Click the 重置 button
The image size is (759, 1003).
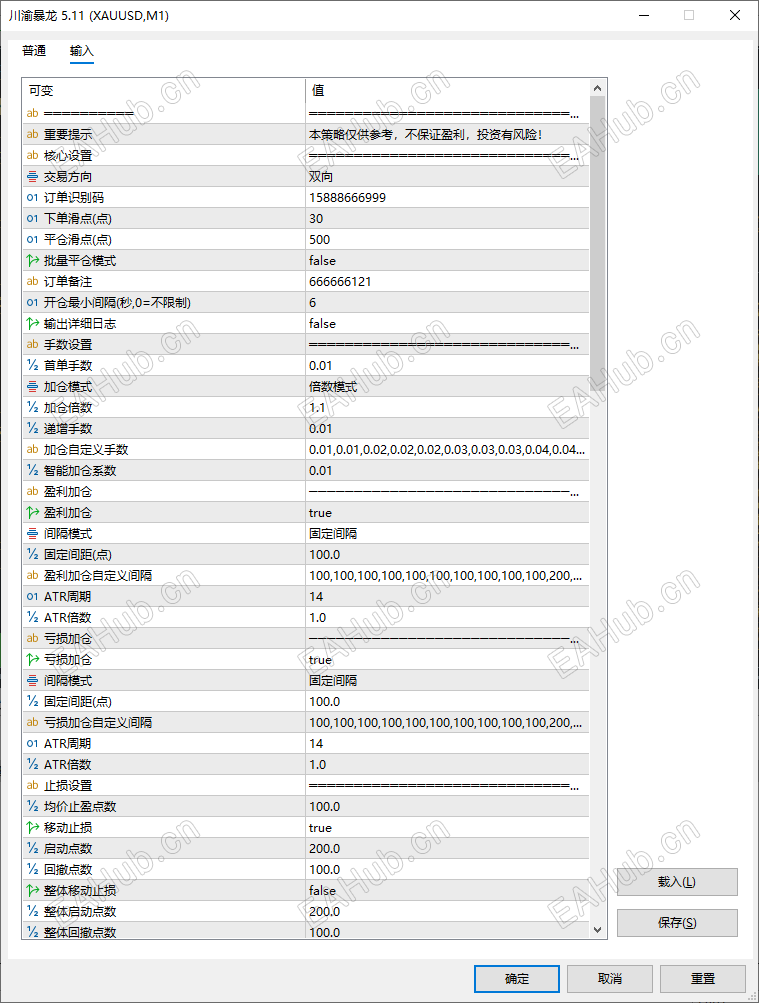pyautogui.click(x=703, y=979)
